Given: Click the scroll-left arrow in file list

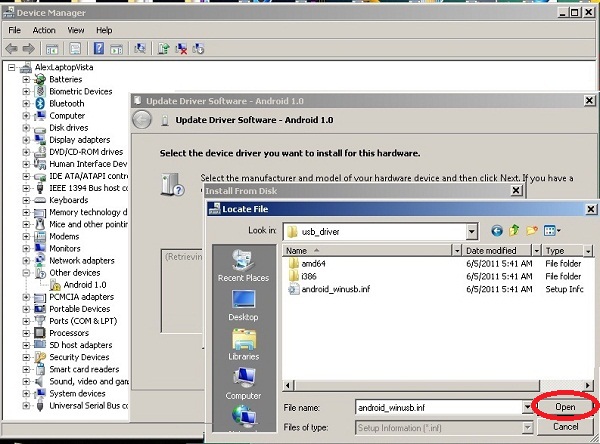Looking at the screenshot, I should point(288,385).
